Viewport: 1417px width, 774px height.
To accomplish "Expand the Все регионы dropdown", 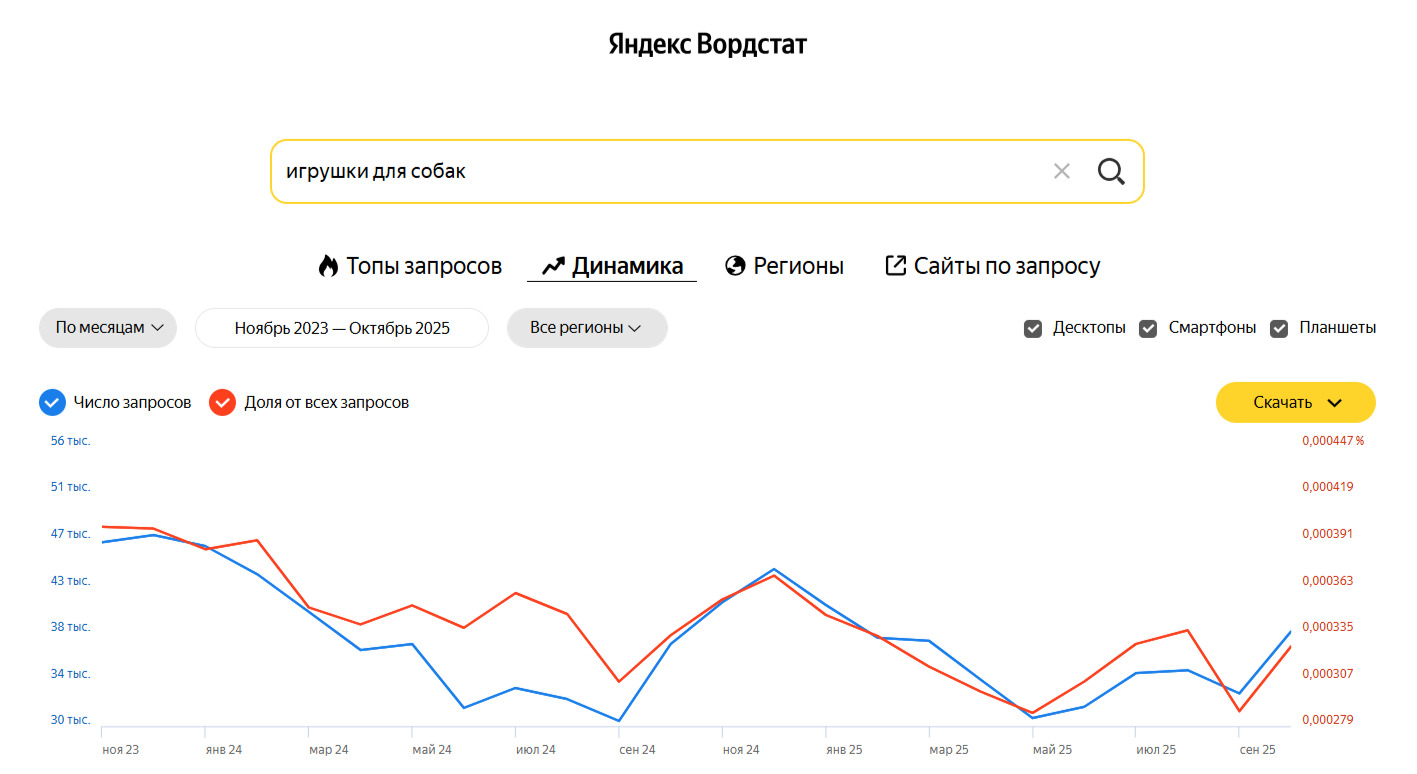I will click(586, 328).
